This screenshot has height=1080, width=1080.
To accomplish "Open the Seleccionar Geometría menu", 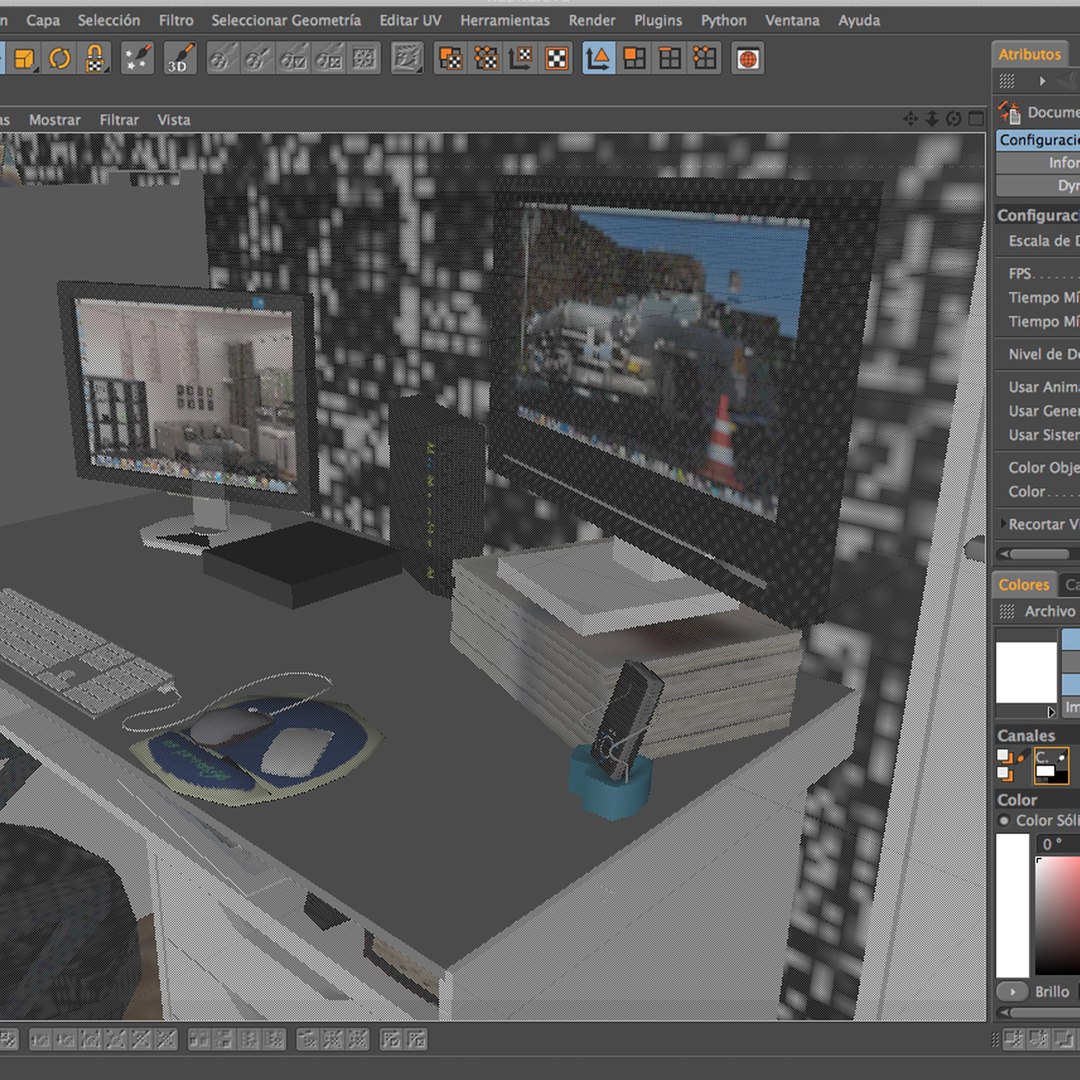I will coord(286,21).
